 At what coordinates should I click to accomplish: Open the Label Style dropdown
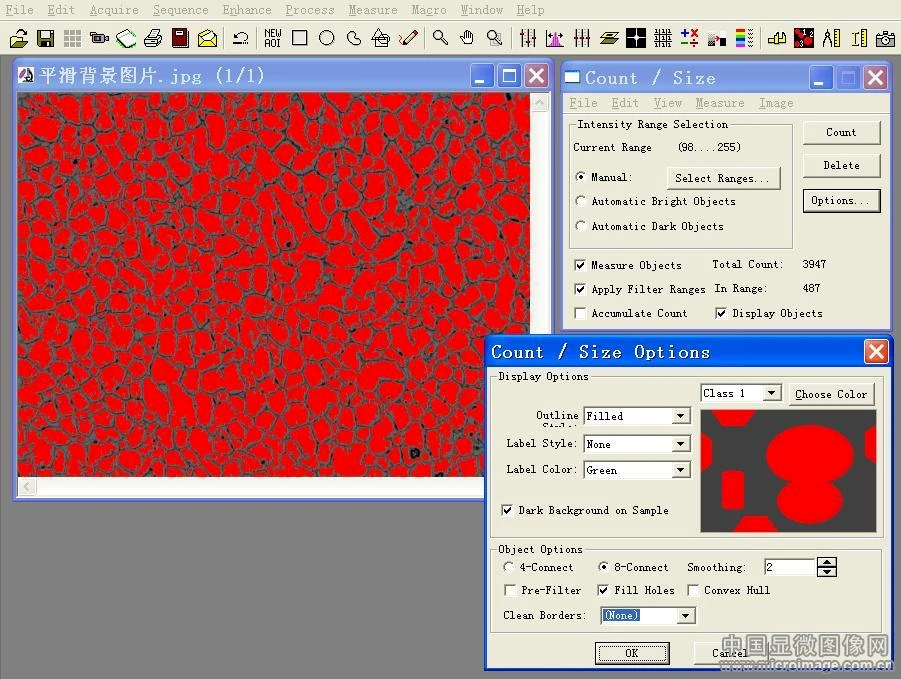pos(681,443)
